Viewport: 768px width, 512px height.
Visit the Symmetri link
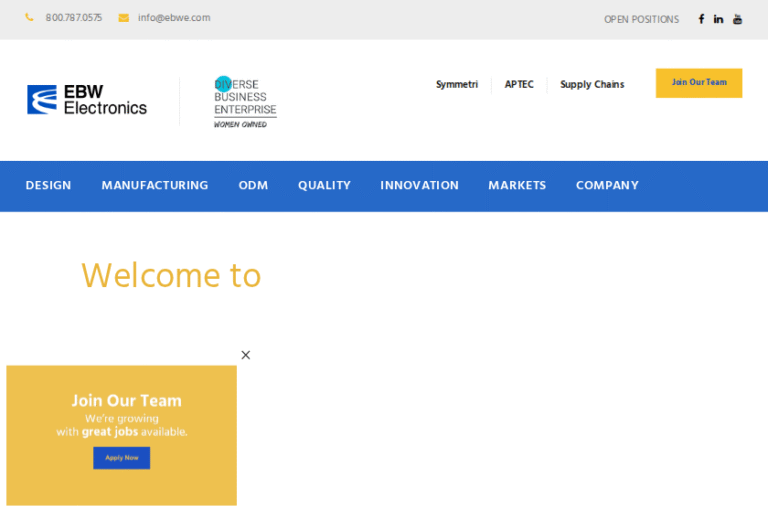457,85
